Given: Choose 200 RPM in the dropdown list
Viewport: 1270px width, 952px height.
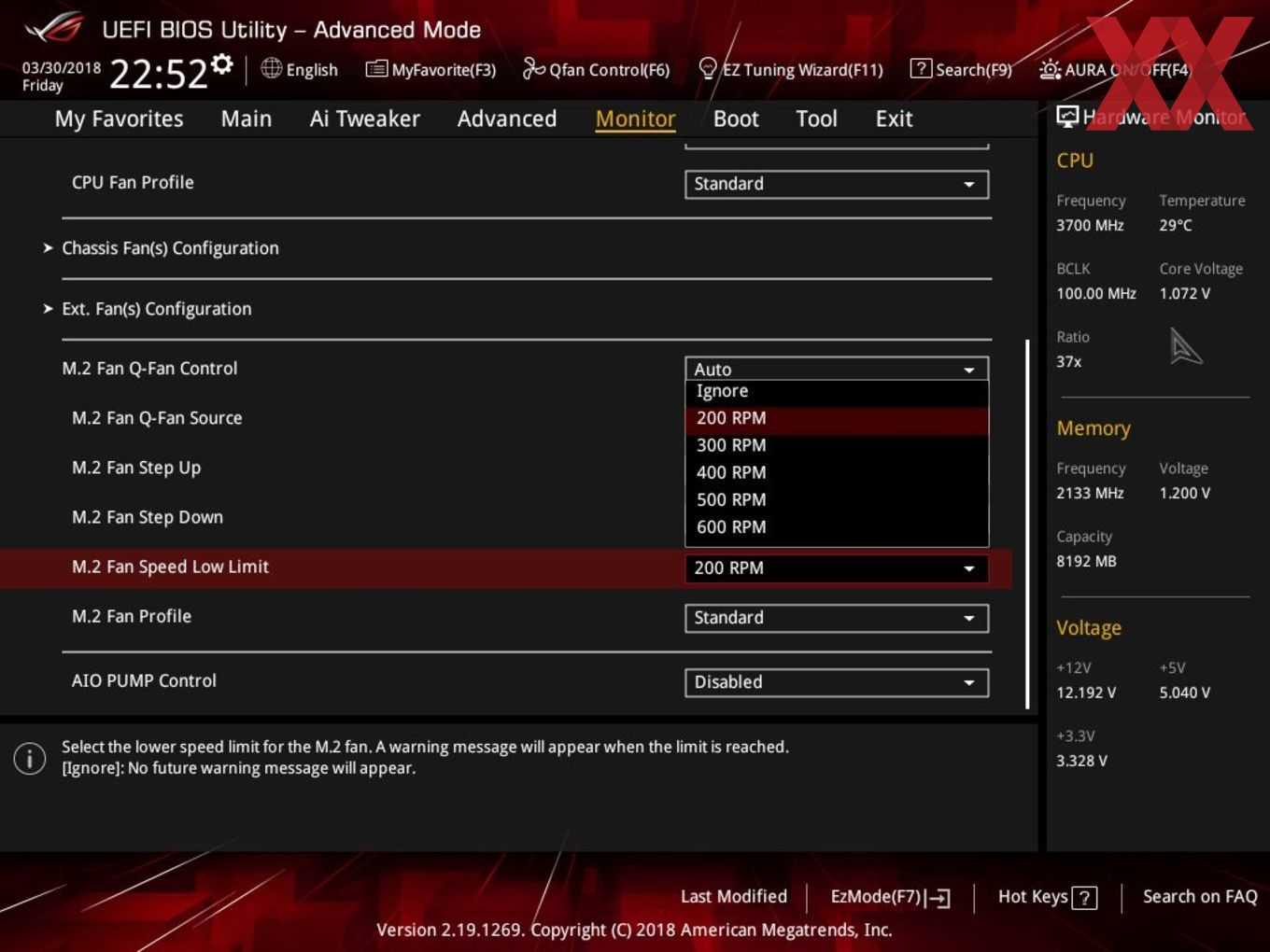Looking at the screenshot, I should click(x=837, y=418).
